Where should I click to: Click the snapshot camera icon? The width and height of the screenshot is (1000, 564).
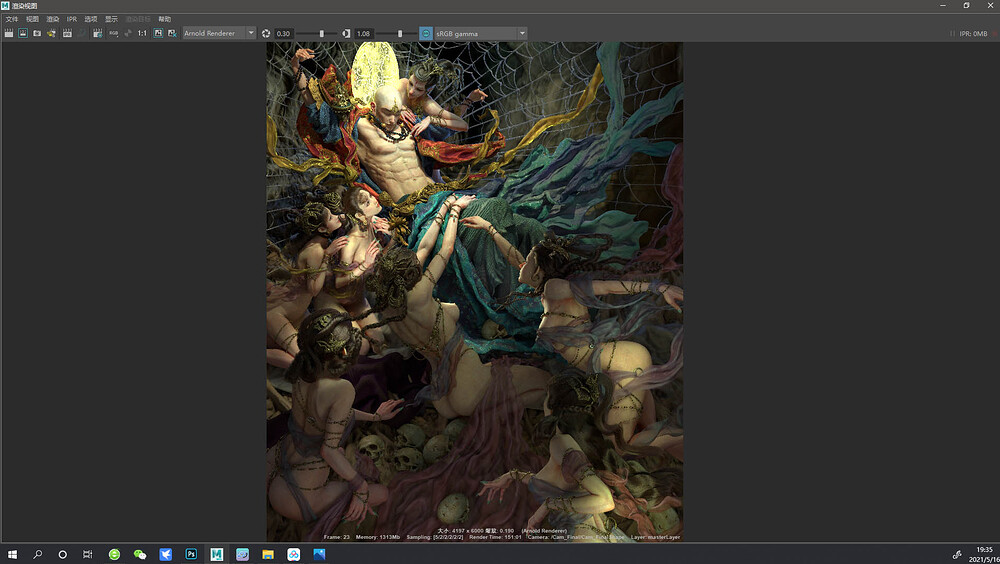tap(37, 33)
